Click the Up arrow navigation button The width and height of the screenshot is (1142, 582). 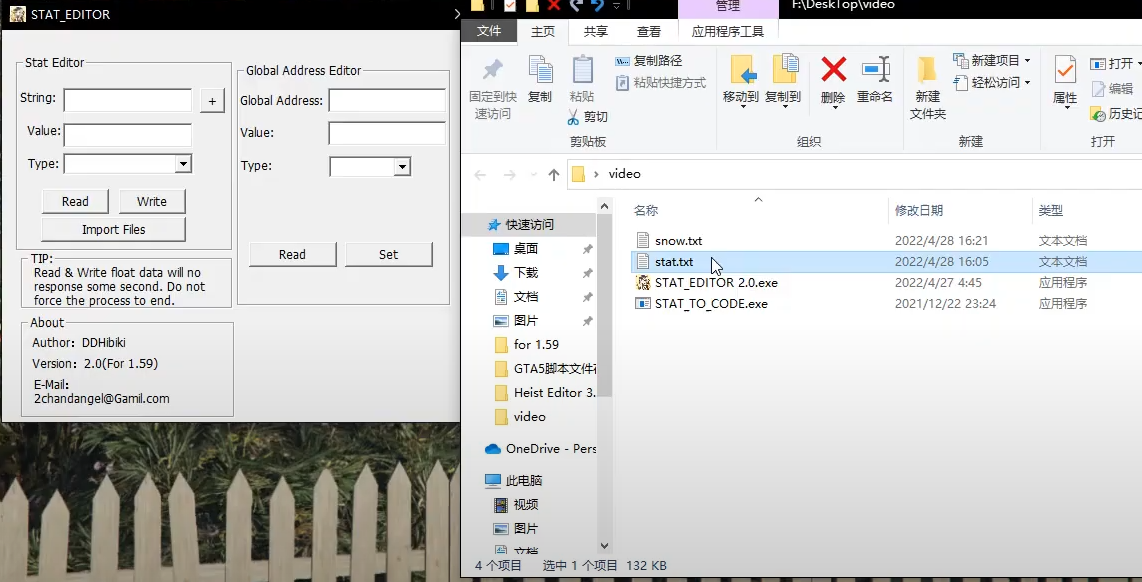[x=554, y=174]
